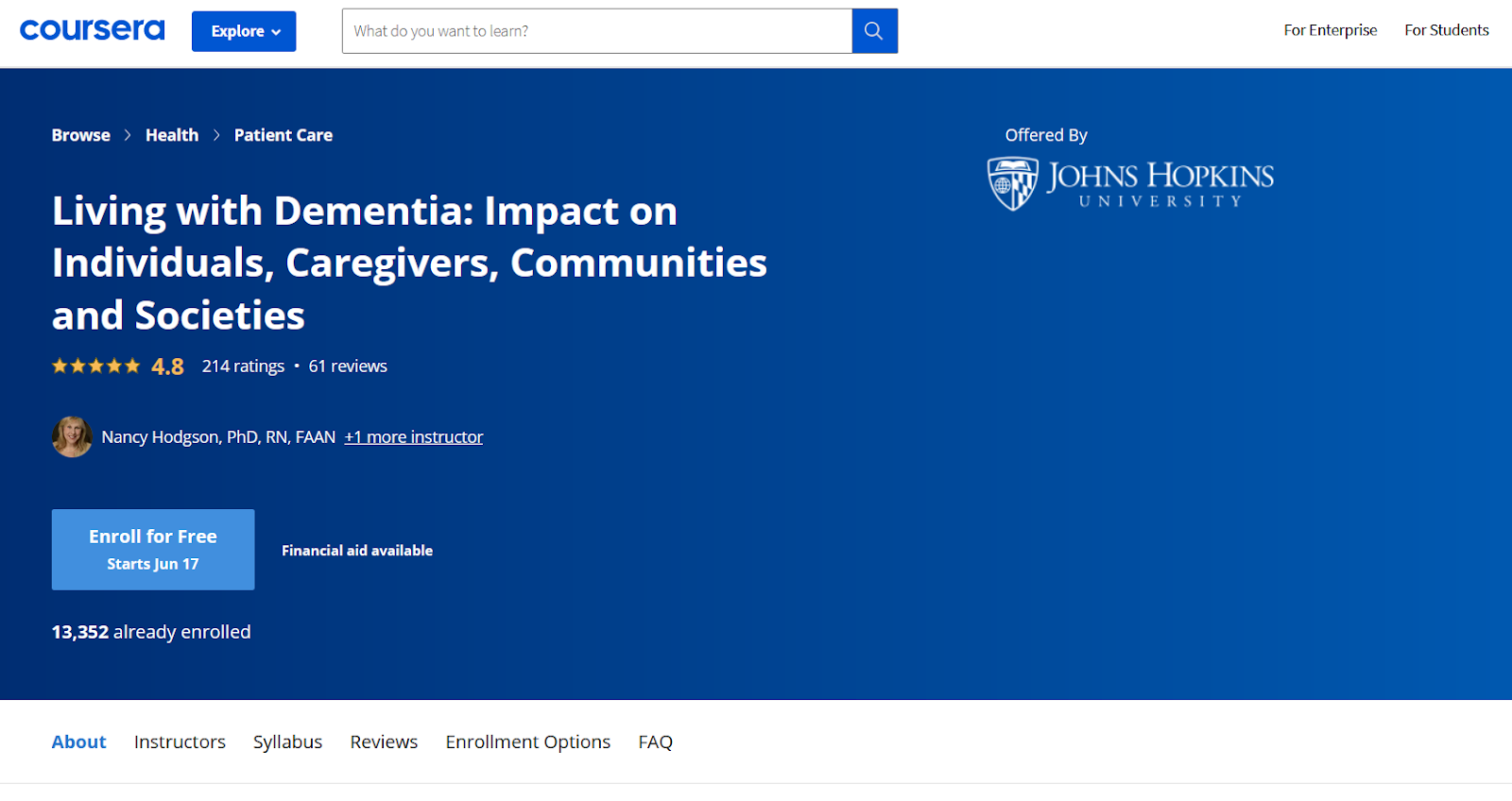Click the Enroll for Free button
1512x801 pixels.
(153, 550)
